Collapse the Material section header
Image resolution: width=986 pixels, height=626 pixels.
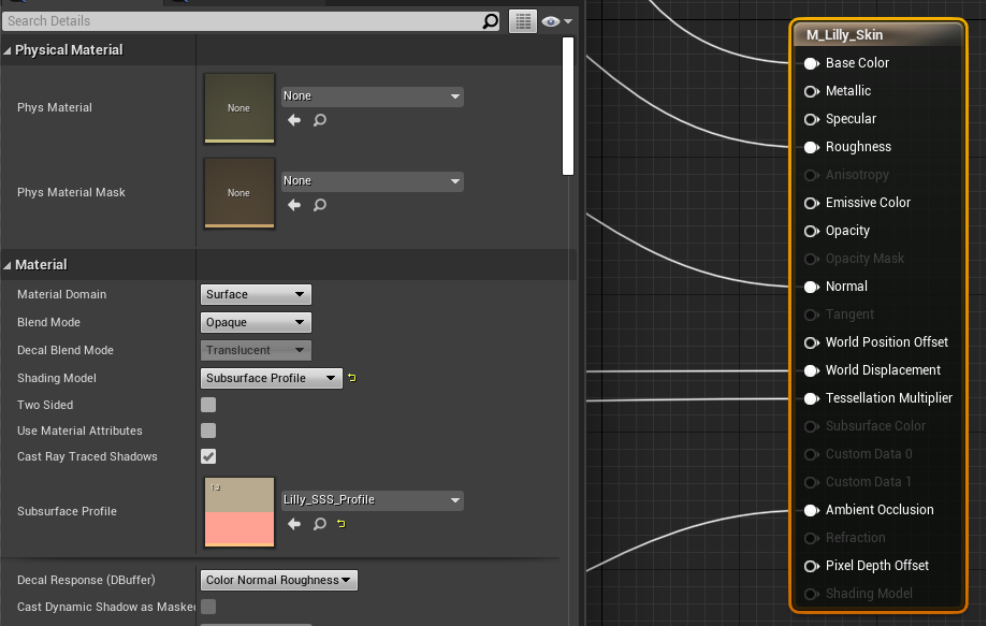pyautogui.click(x=8, y=265)
